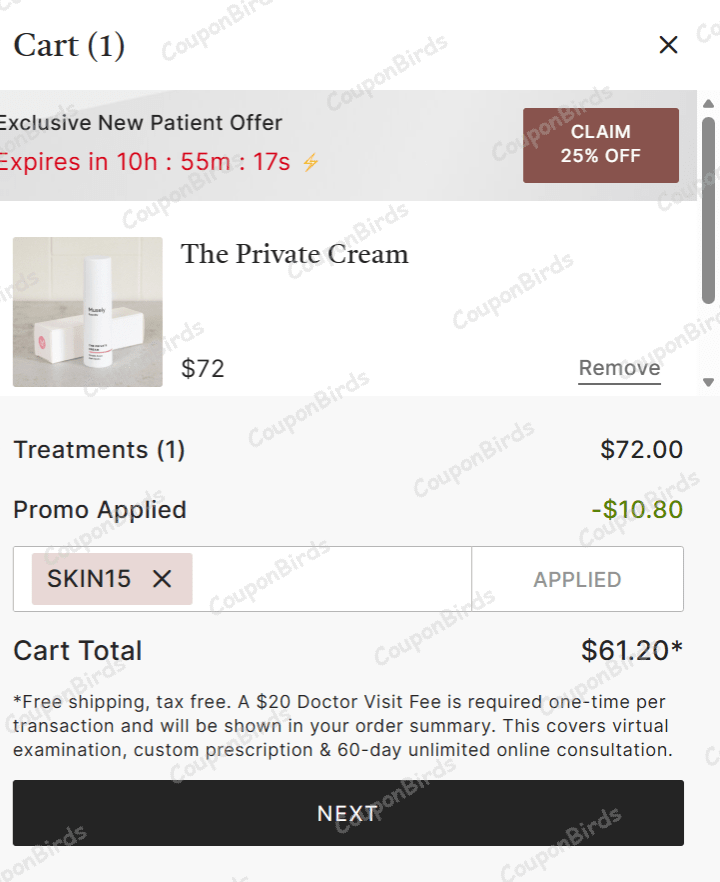
Task: Remove The Private Cream from the cart
Action: (x=619, y=368)
